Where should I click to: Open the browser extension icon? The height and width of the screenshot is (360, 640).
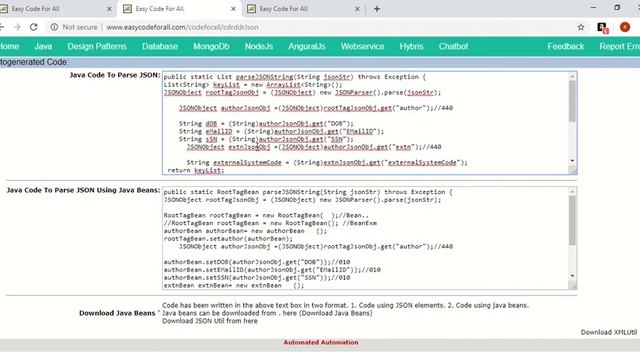click(x=602, y=27)
